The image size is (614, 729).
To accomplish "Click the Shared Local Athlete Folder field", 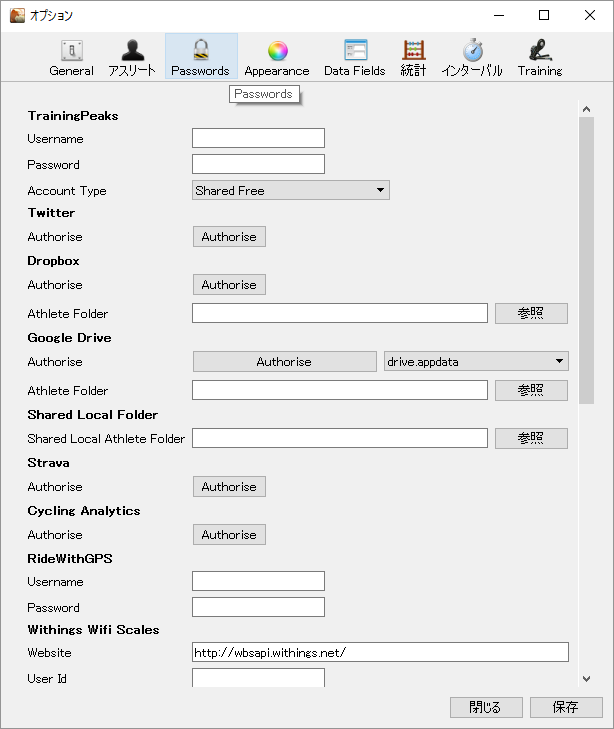I will [340, 438].
